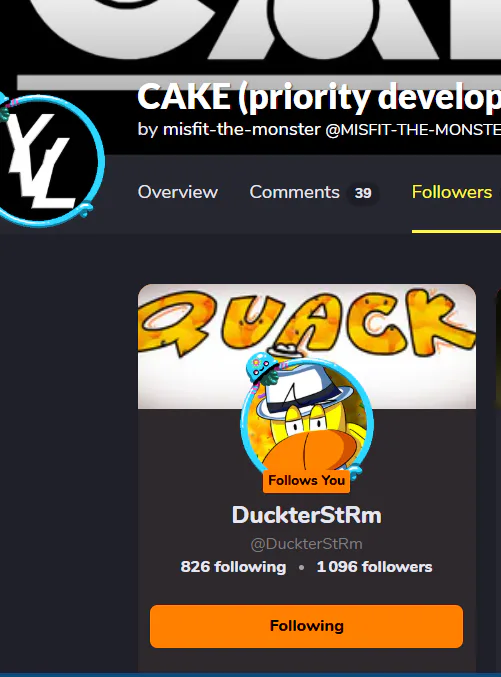Click DuckterStRm's duck profile avatar
This screenshot has width=501, height=677.
[307, 418]
